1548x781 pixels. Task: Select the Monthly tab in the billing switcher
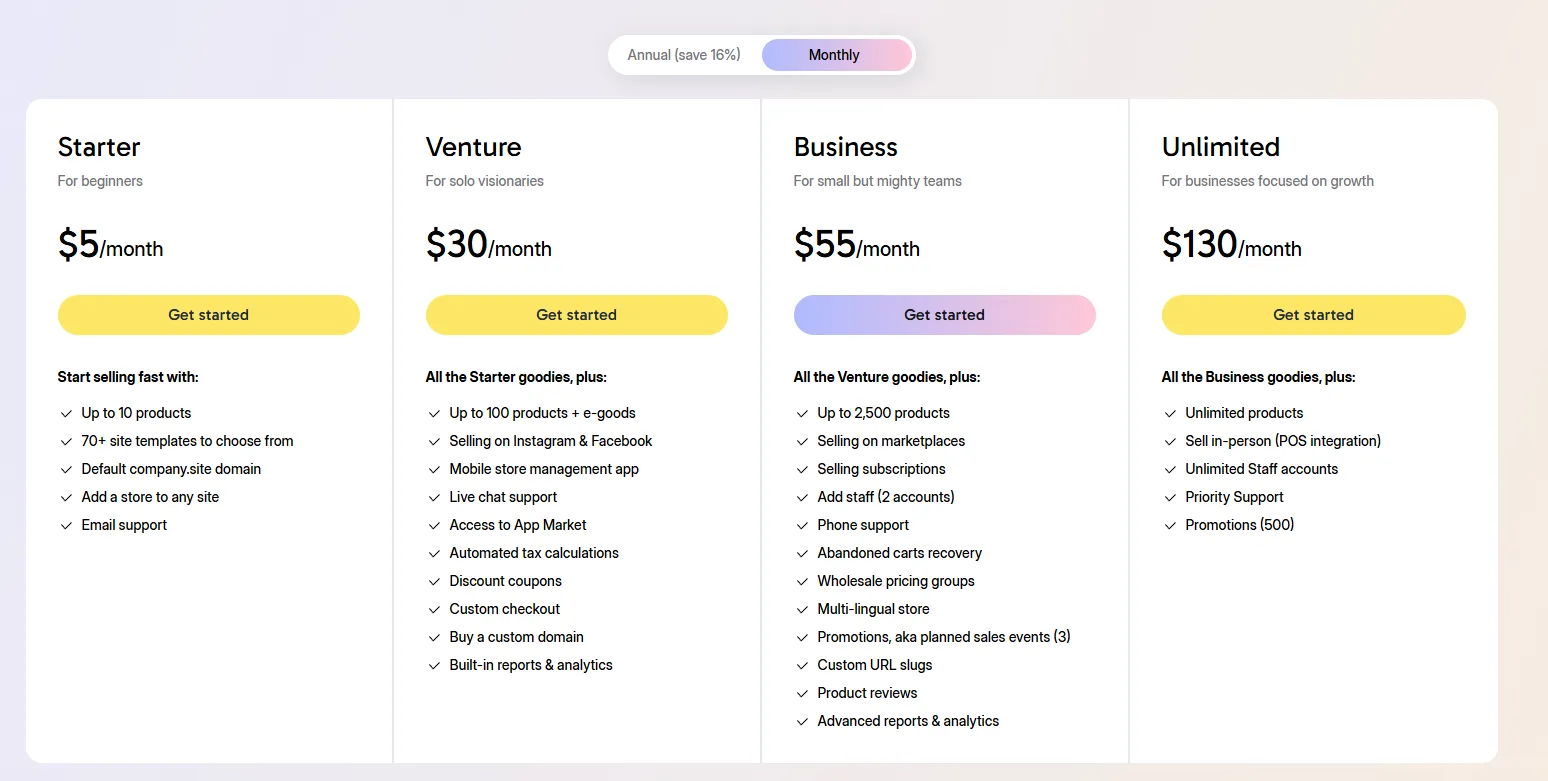coord(834,55)
